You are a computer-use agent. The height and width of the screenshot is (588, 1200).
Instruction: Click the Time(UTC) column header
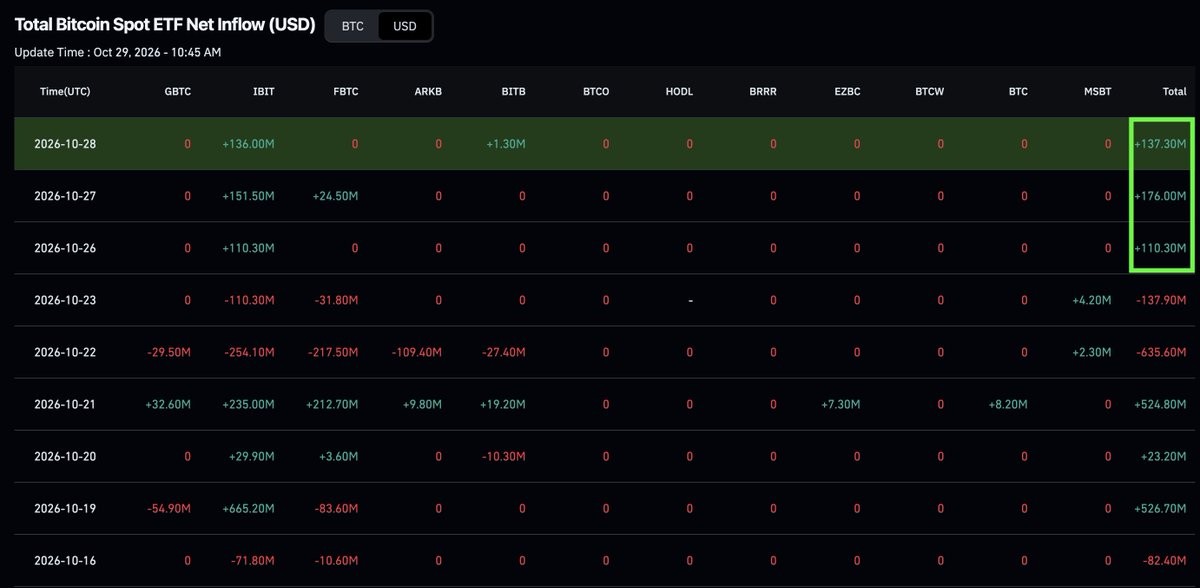(x=65, y=91)
